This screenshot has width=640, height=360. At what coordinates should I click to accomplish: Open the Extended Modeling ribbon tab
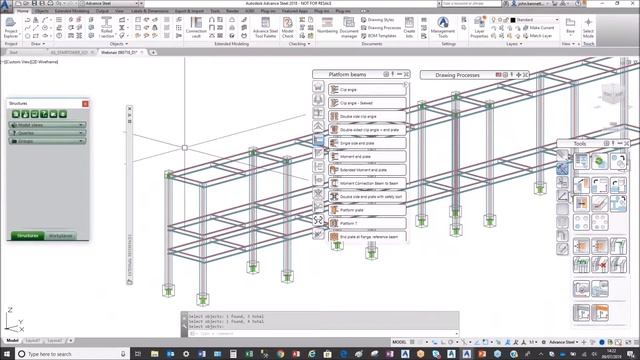72,11
